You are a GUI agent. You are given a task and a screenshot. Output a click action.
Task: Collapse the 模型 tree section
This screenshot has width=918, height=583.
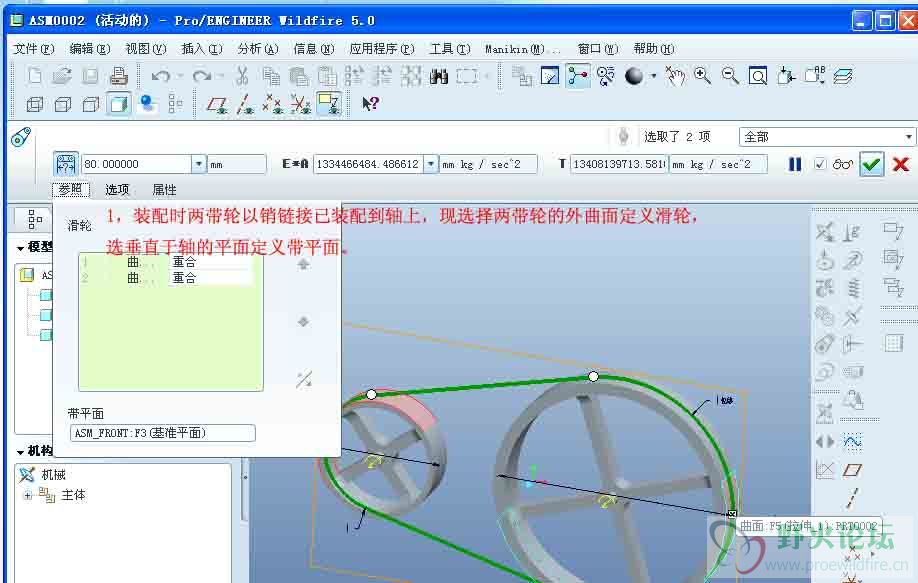coord(20,249)
